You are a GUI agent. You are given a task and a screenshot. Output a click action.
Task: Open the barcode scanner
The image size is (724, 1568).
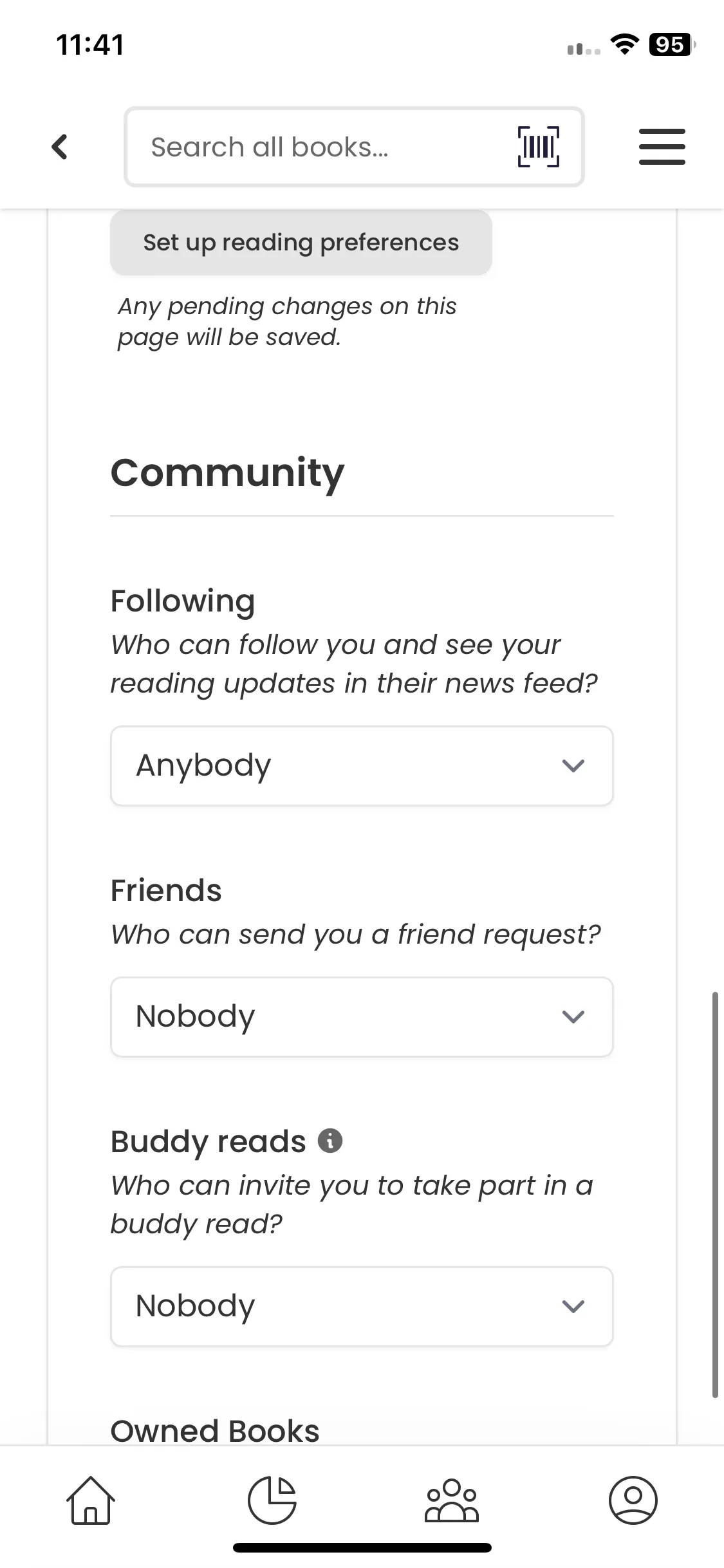coord(539,147)
